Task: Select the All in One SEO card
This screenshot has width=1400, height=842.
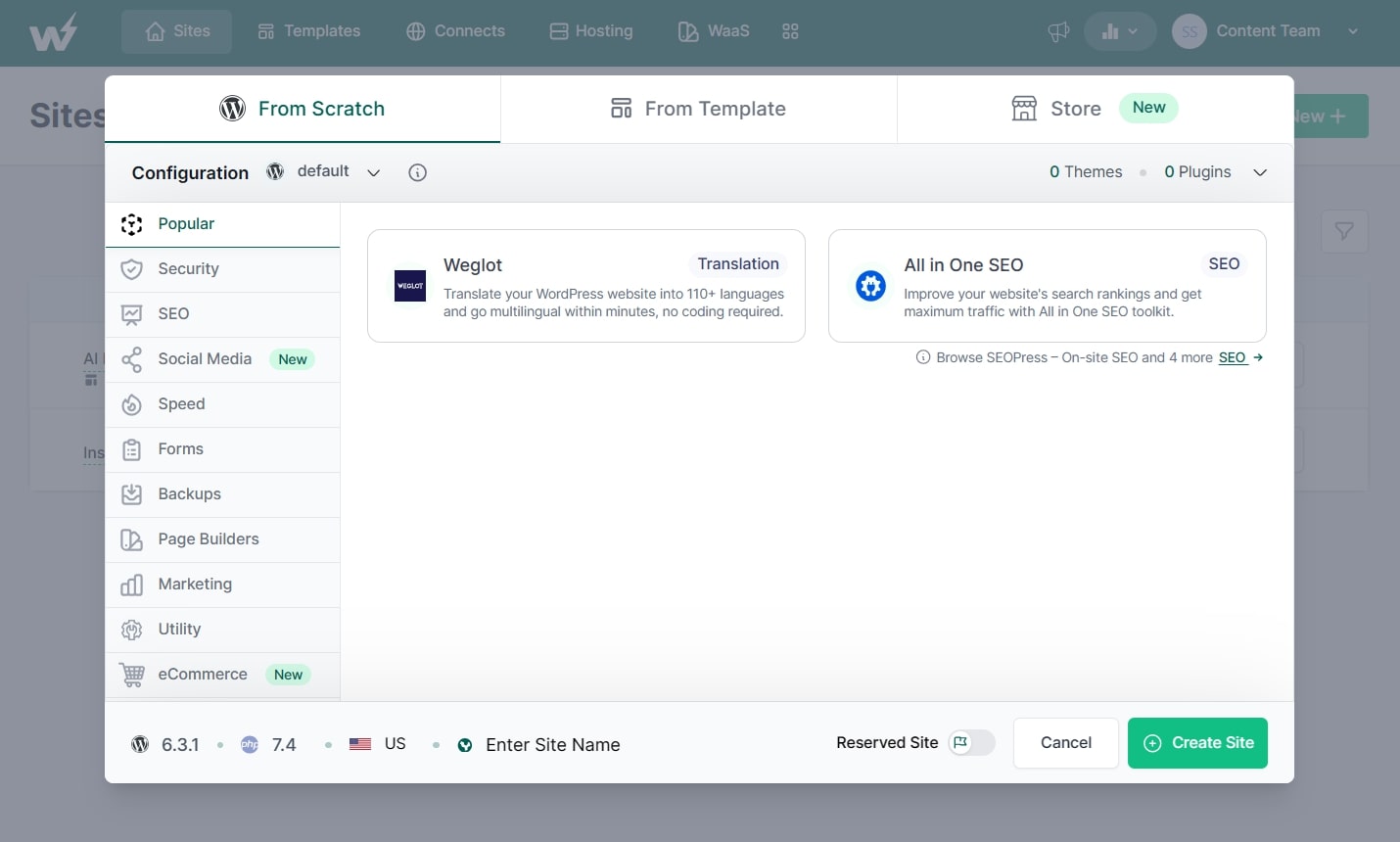Action: [x=1048, y=286]
